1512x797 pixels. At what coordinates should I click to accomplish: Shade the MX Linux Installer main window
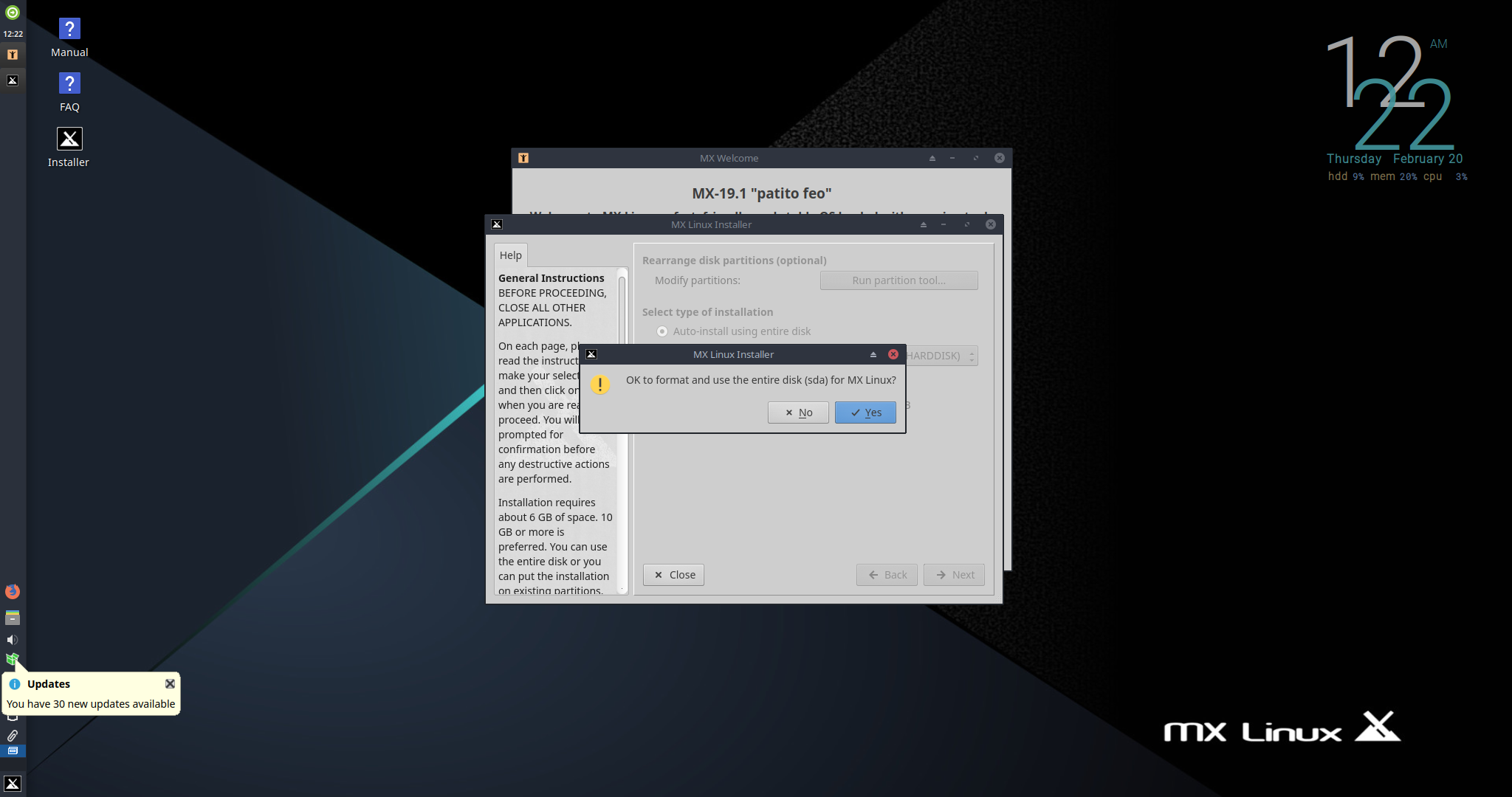pos(924,224)
